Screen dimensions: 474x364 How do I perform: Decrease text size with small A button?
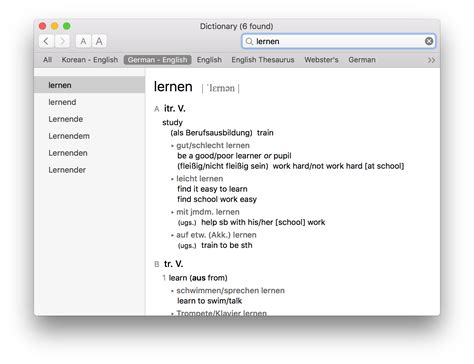(x=83, y=41)
